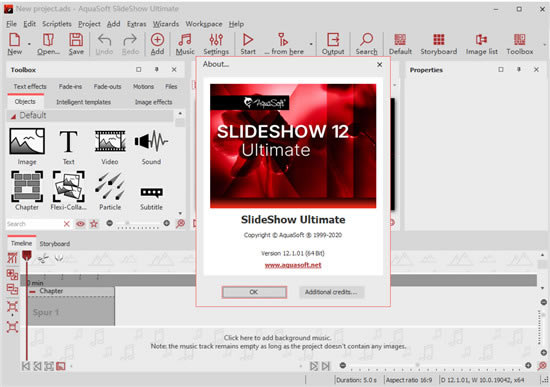Screen dimensions: 550x387
Task: Select the Subtitle object icon
Action: click(x=151, y=198)
